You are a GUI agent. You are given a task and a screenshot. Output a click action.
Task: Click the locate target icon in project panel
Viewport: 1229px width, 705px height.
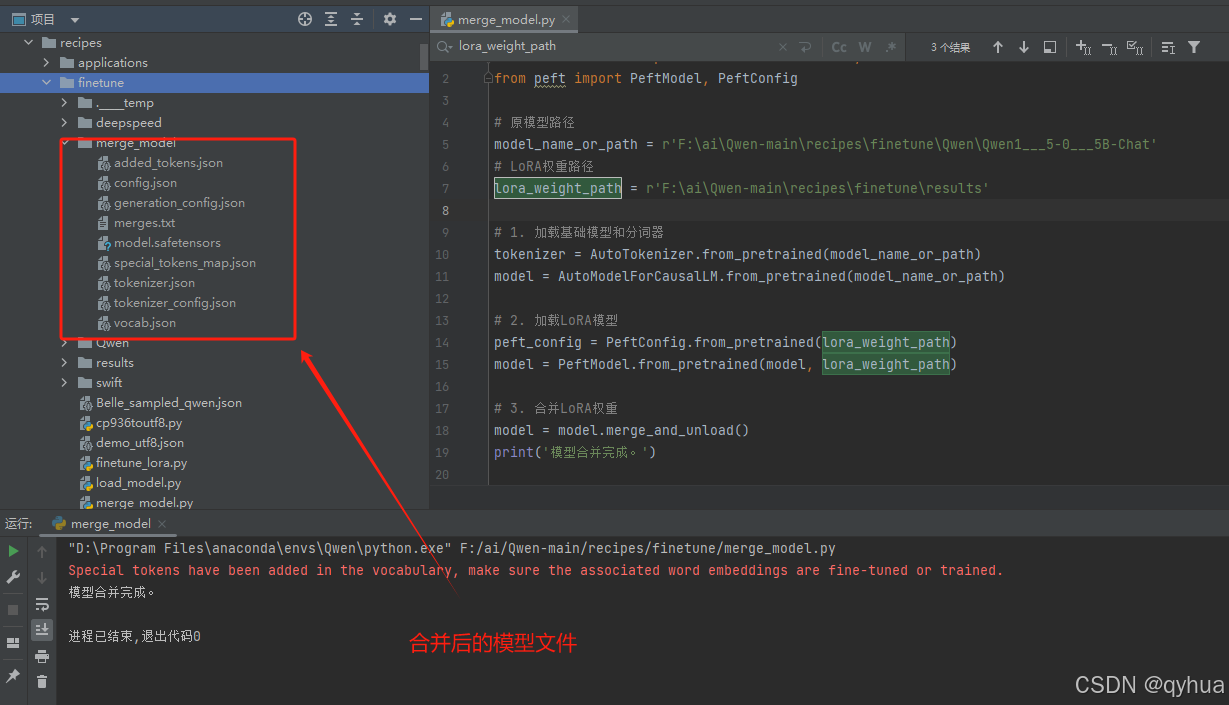tap(305, 19)
